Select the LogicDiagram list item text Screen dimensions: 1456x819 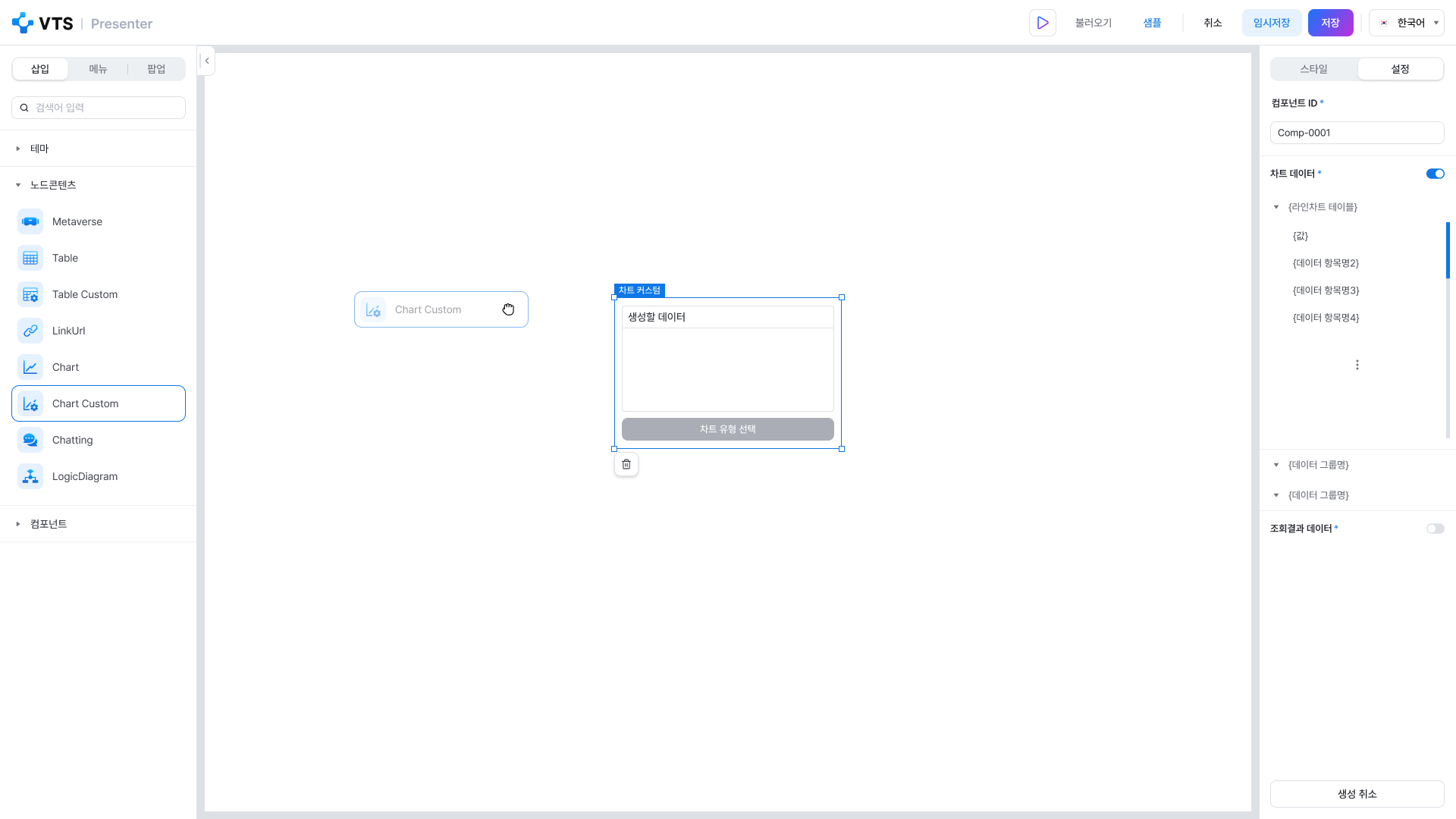pos(85,476)
